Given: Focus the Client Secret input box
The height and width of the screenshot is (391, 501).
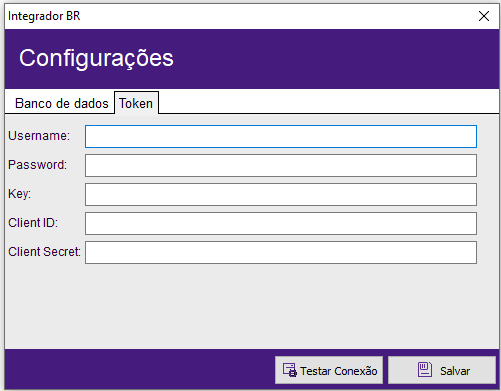Looking at the screenshot, I should pyautogui.click(x=281, y=252).
